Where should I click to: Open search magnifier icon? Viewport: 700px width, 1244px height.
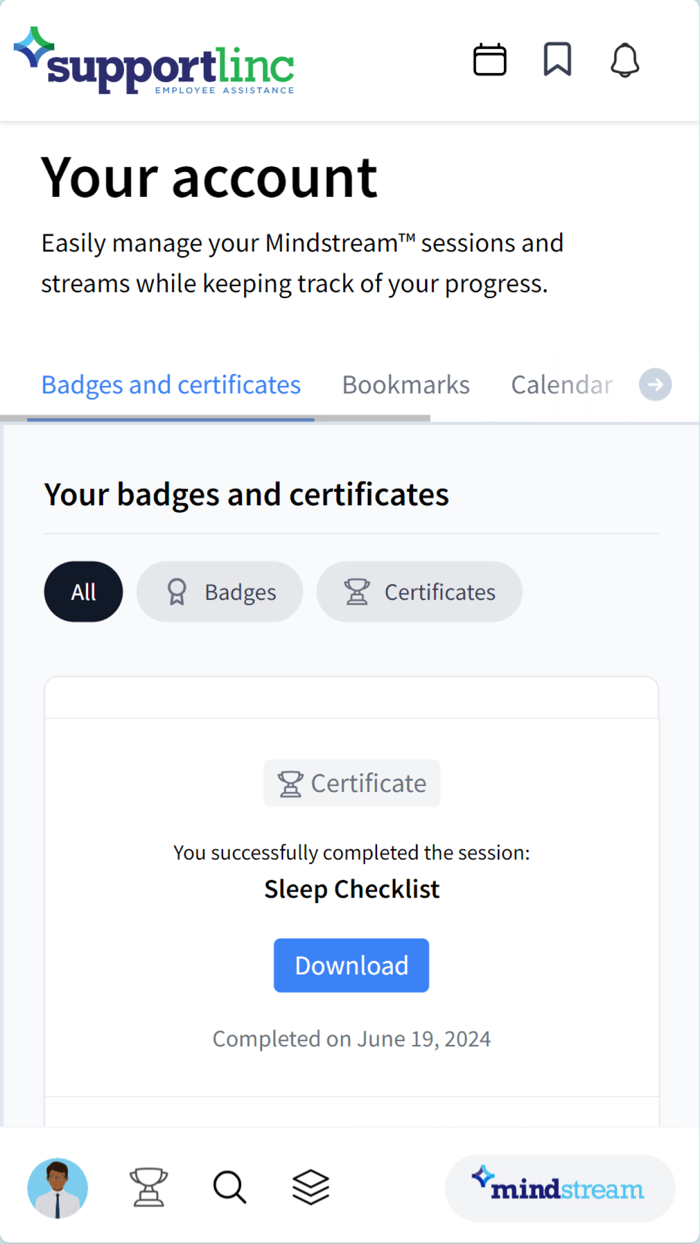coord(230,1188)
